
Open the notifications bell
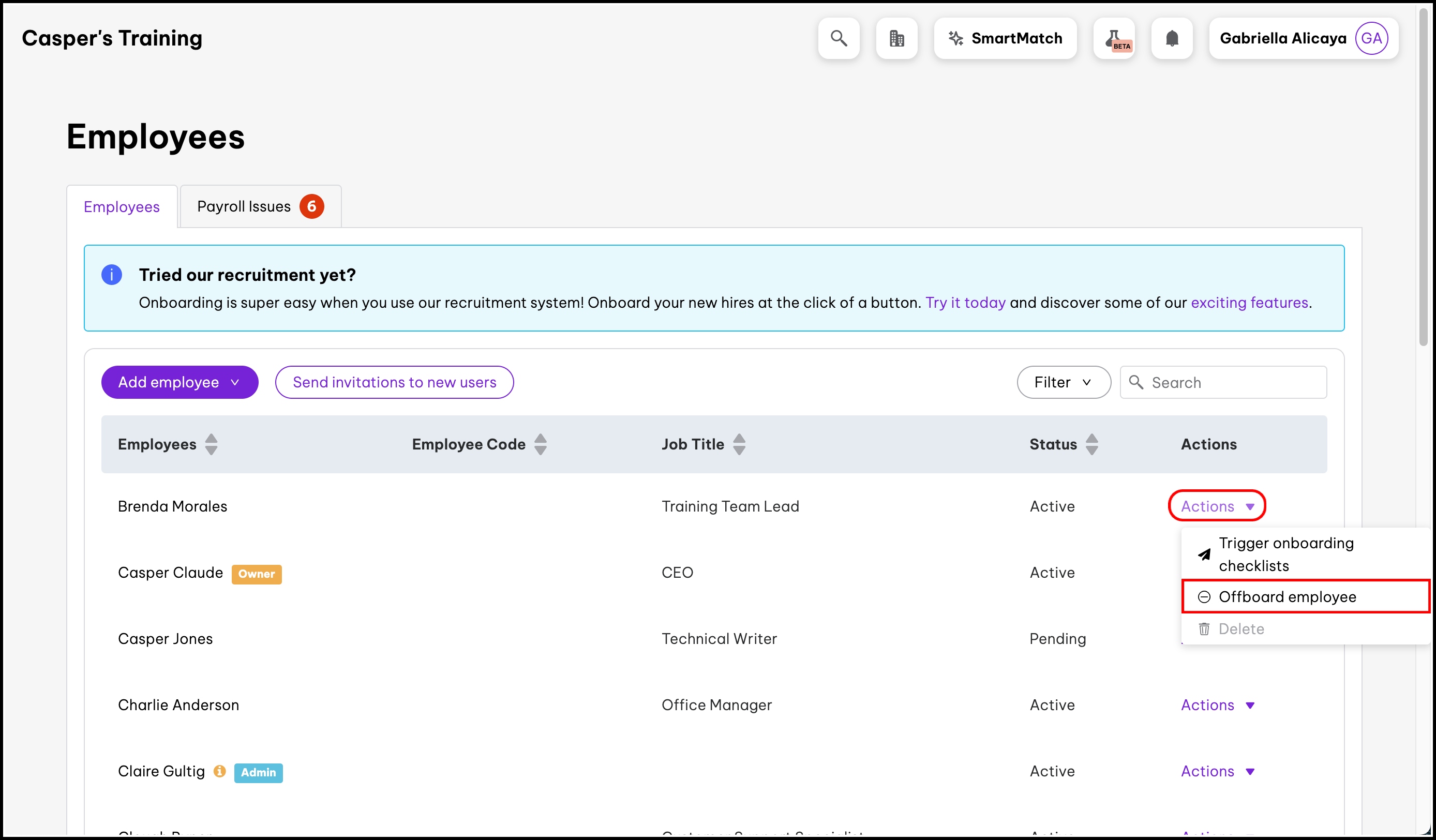(1172, 38)
